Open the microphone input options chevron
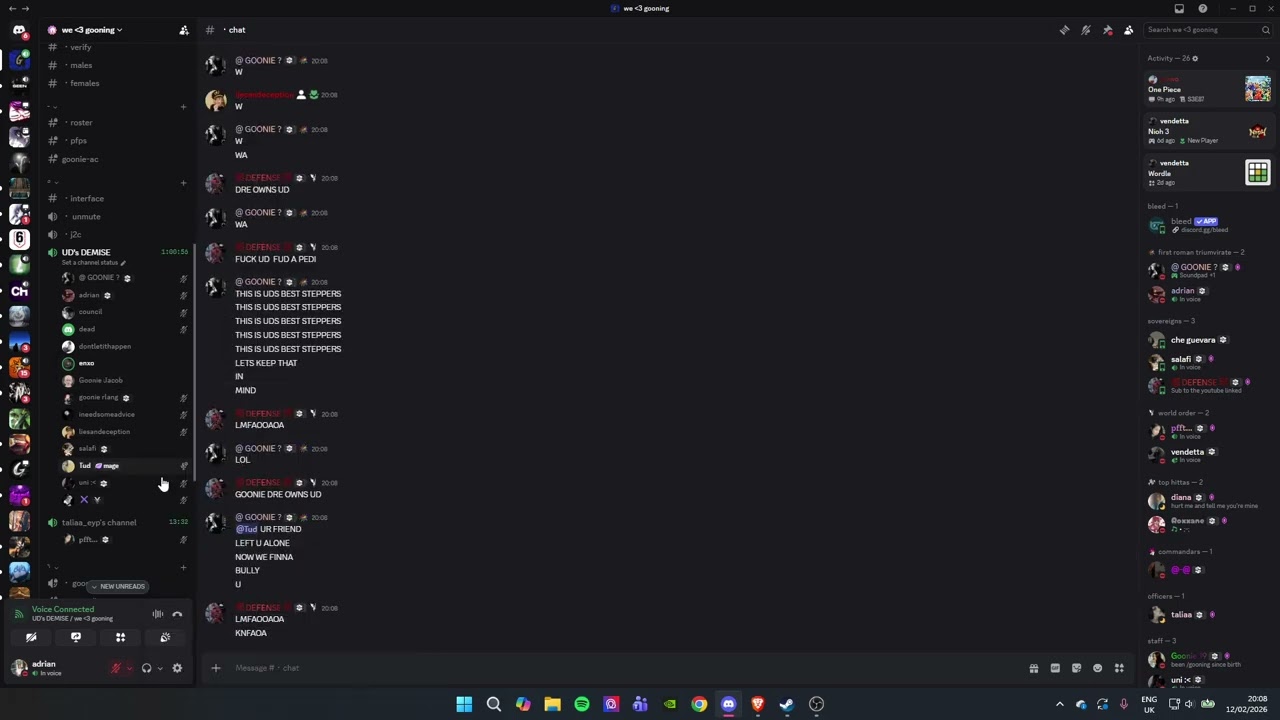1280x720 pixels. point(128,668)
